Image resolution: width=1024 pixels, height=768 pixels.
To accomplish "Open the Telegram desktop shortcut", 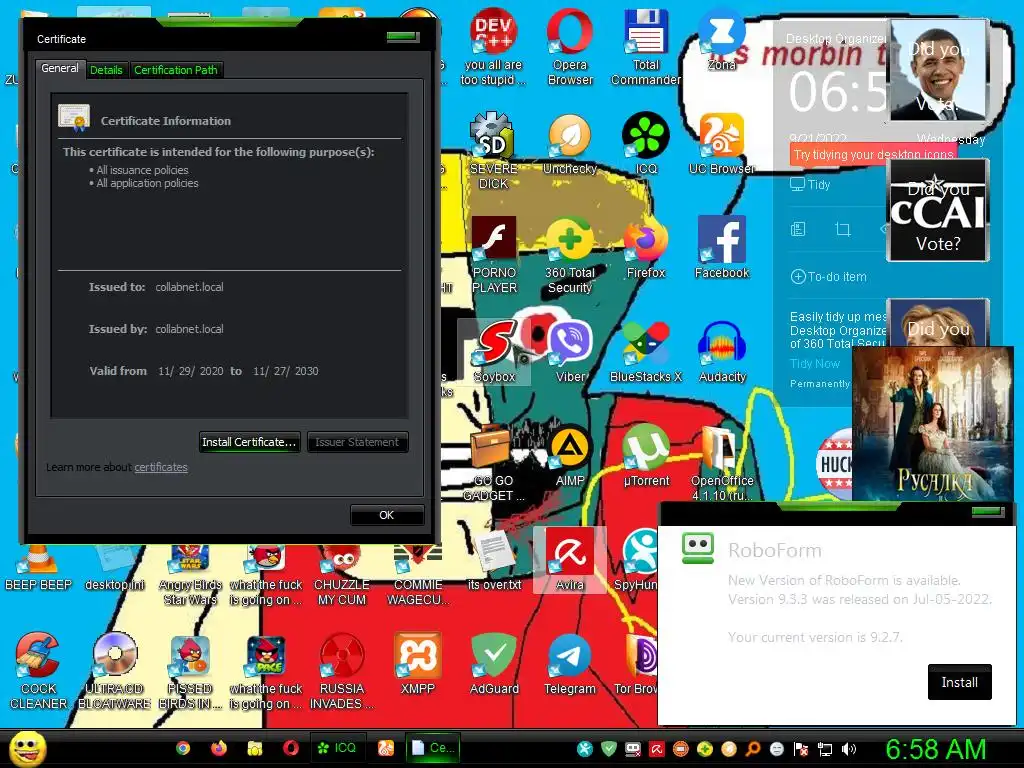I will coord(570,664).
